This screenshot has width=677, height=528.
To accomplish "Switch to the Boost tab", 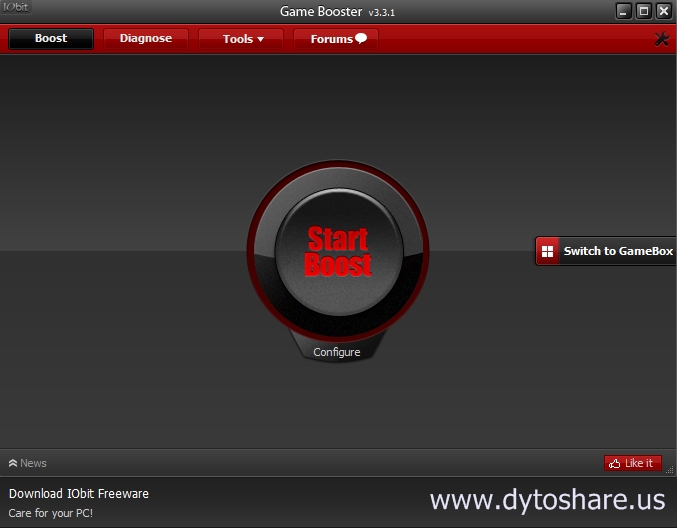I will tap(51, 38).
